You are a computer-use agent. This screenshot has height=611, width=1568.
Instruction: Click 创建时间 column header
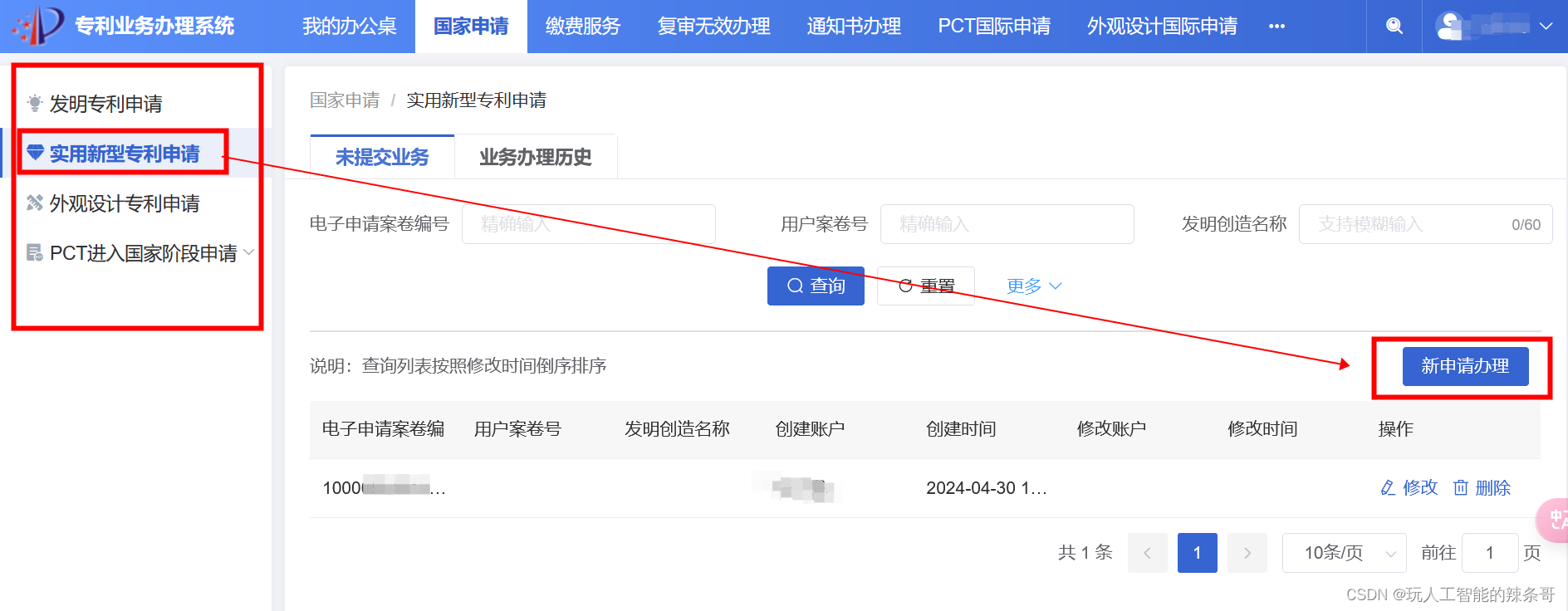click(x=961, y=429)
